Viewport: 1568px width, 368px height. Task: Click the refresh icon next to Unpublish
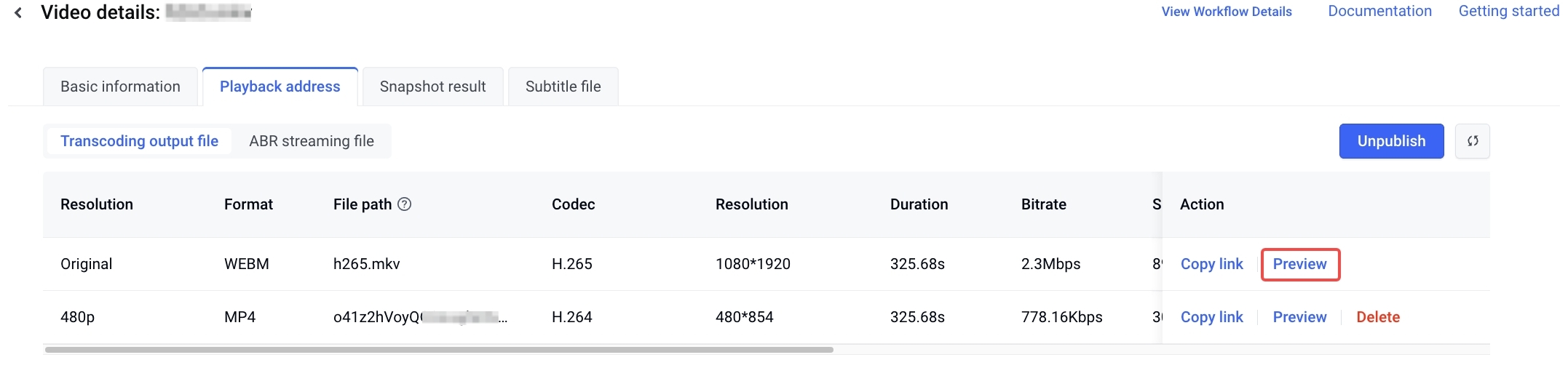pyautogui.click(x=1472, y=141)
